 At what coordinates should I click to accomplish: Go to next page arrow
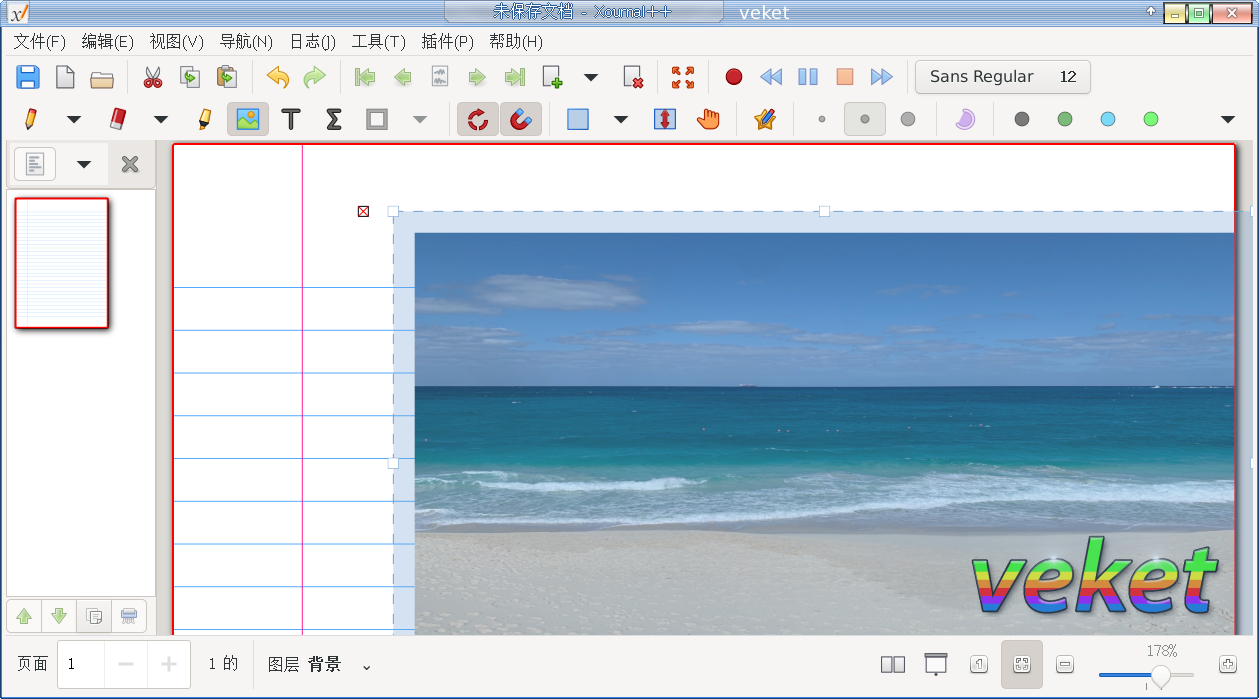(x=477, y=77)
